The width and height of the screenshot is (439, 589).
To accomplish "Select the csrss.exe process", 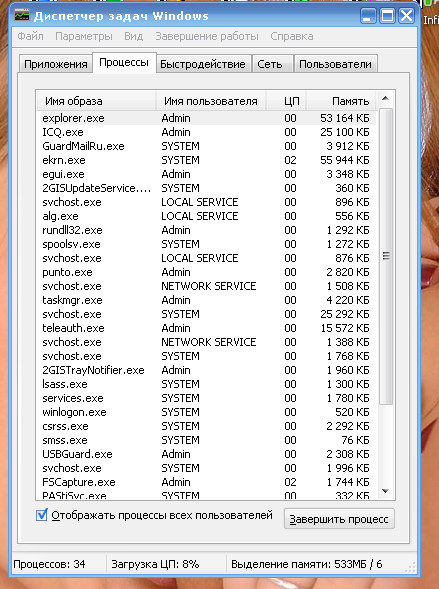I will pos(206,426).
